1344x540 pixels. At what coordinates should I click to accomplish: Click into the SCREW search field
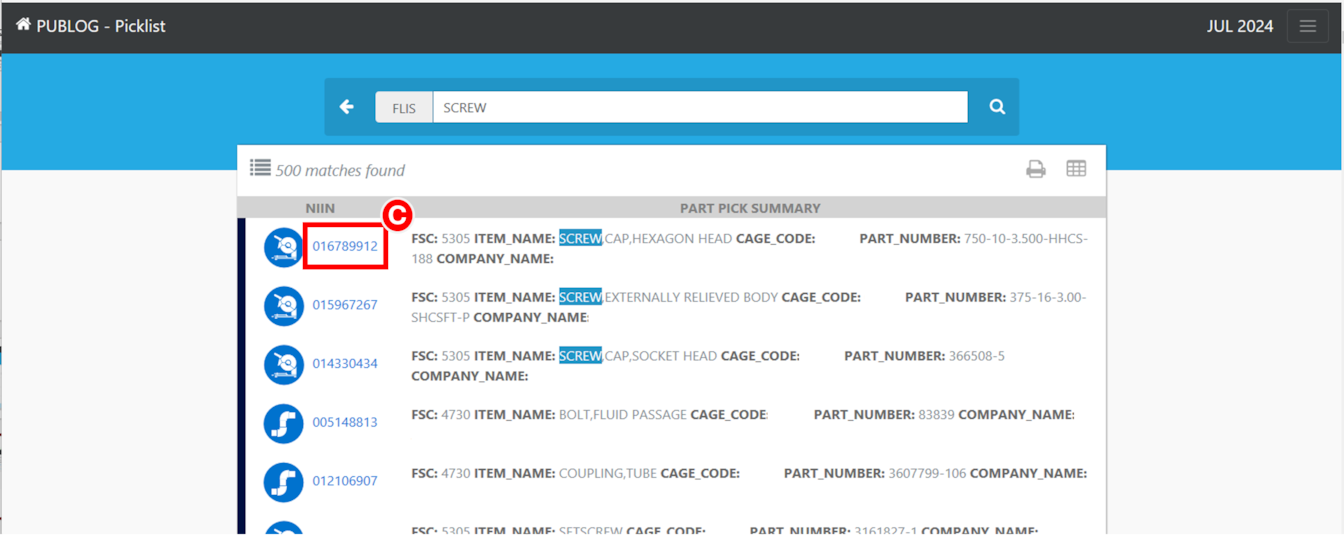pos(700,107)
